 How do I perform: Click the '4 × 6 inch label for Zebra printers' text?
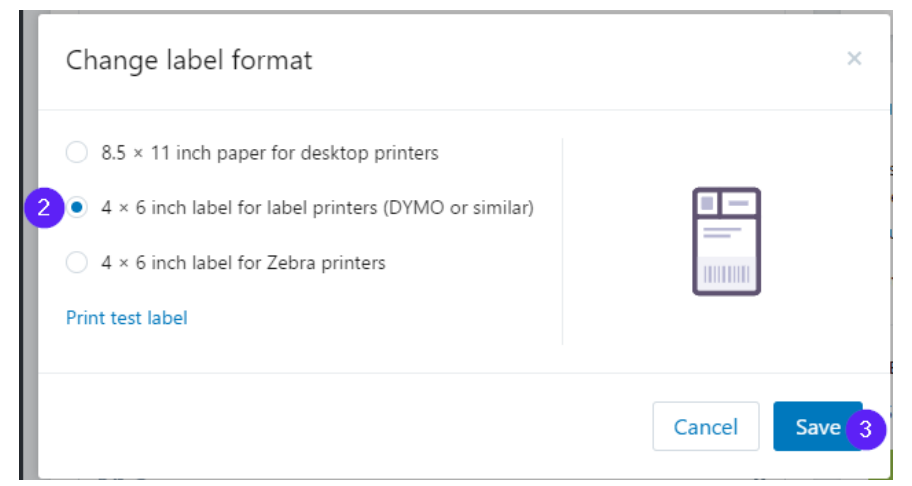coord(243,263)
